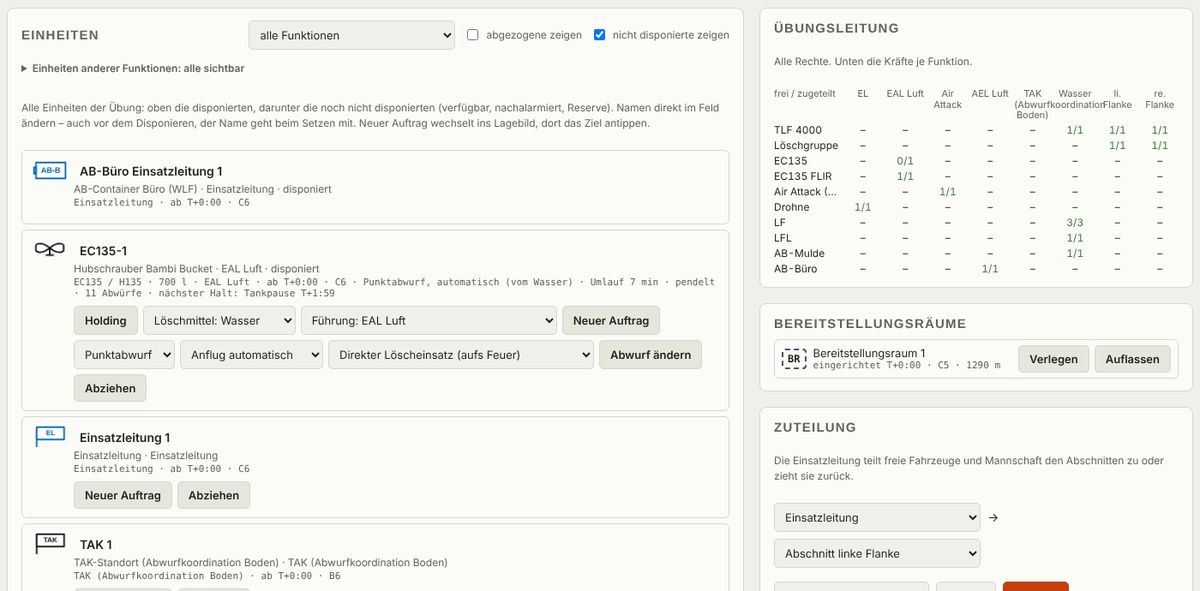Click the "Abwurf ändern" button

pos(650,354)
